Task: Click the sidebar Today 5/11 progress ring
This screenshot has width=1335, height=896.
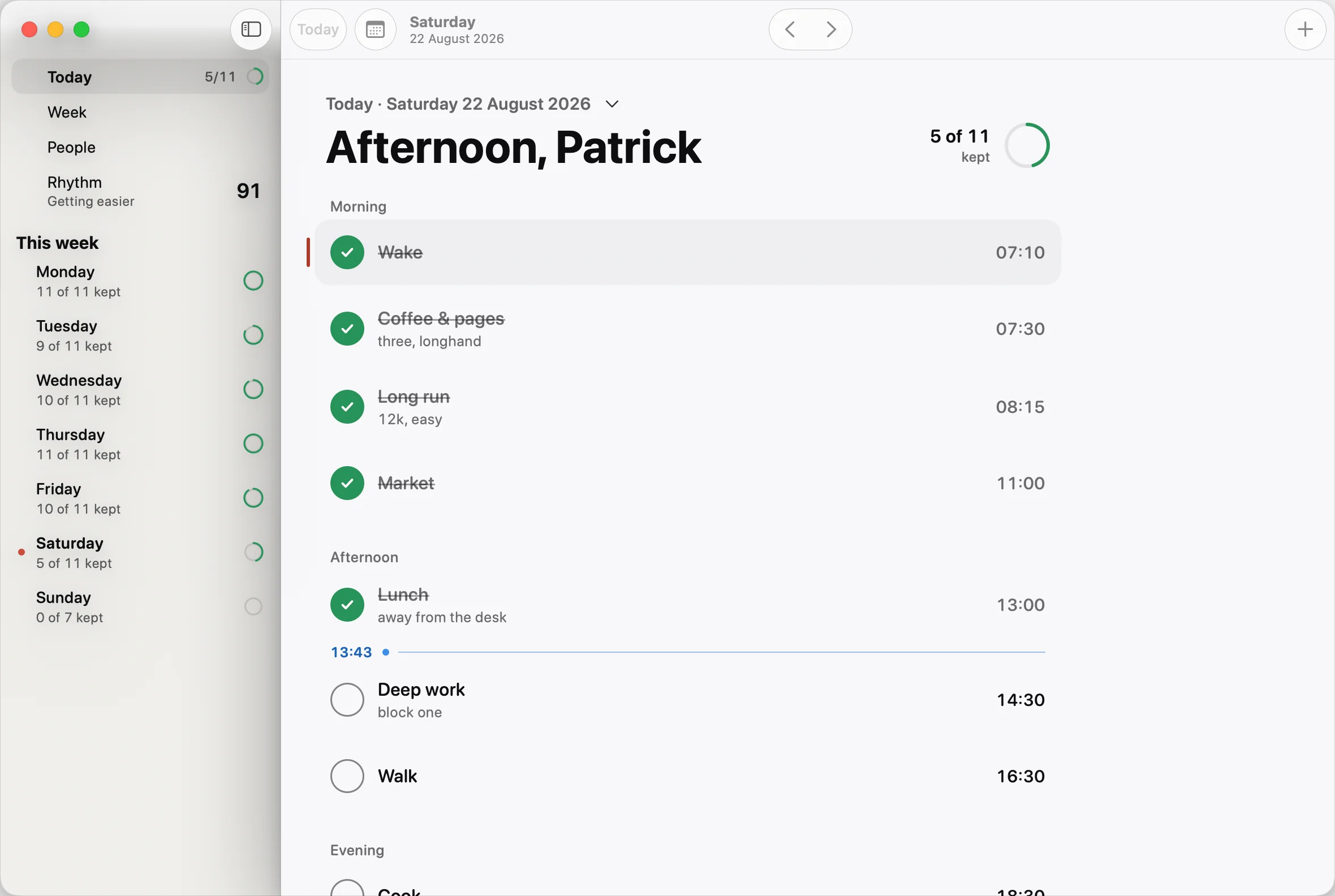Action: (255, 76)
